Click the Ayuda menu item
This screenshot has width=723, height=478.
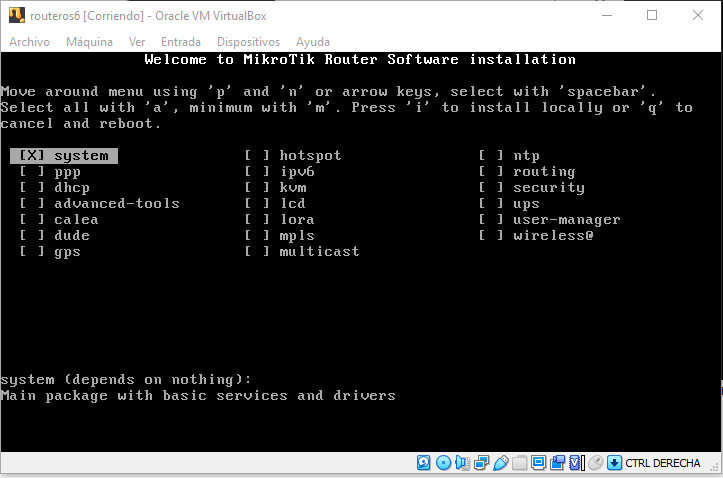click(x=313, y=42)
